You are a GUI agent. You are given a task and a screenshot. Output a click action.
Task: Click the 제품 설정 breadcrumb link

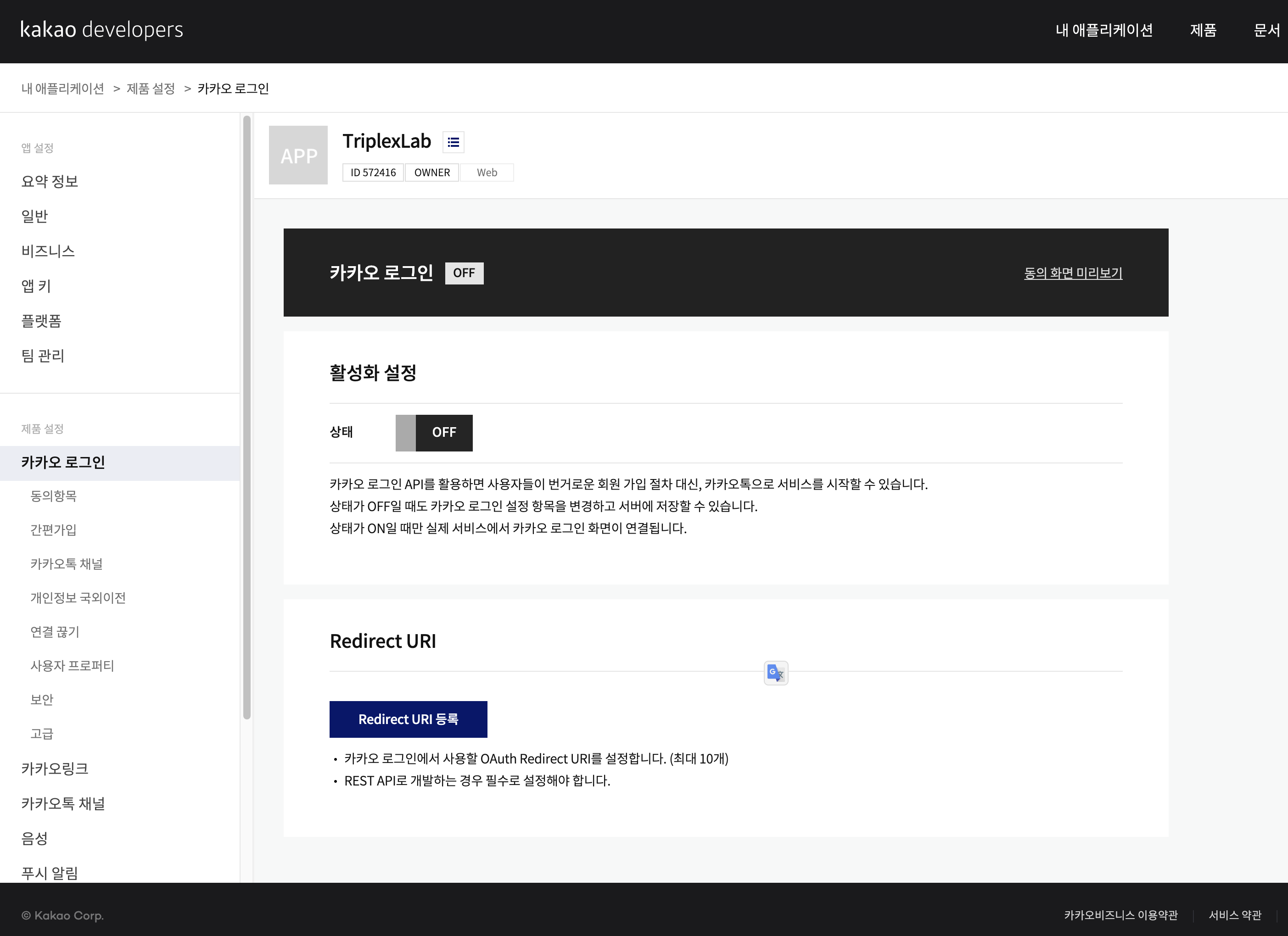(151, 89)
